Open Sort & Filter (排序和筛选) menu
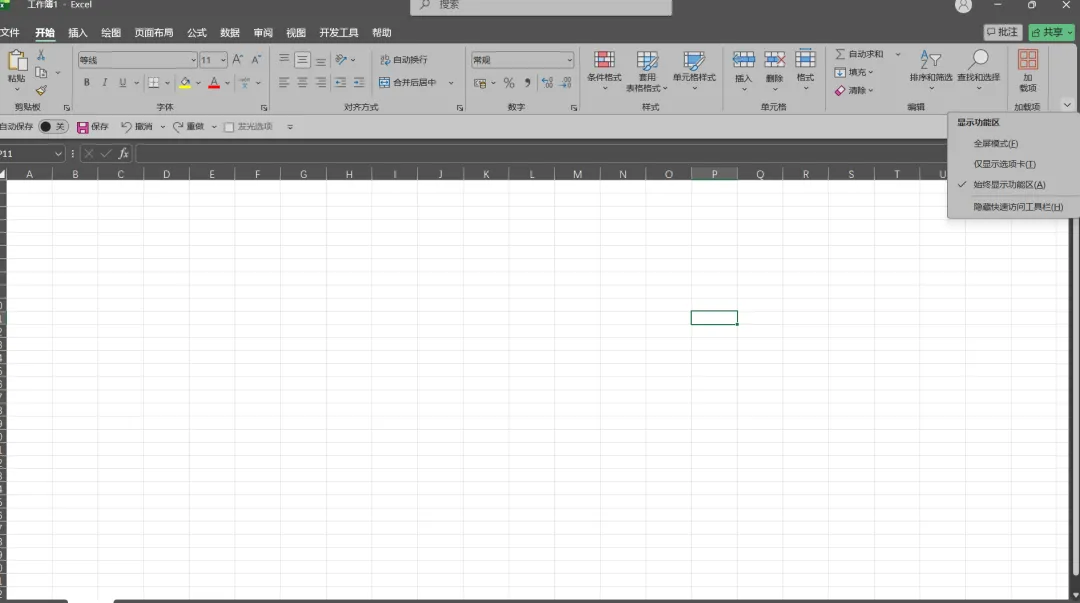The image size is (1080, 603). pyautogui.click(x=931, y=69)
